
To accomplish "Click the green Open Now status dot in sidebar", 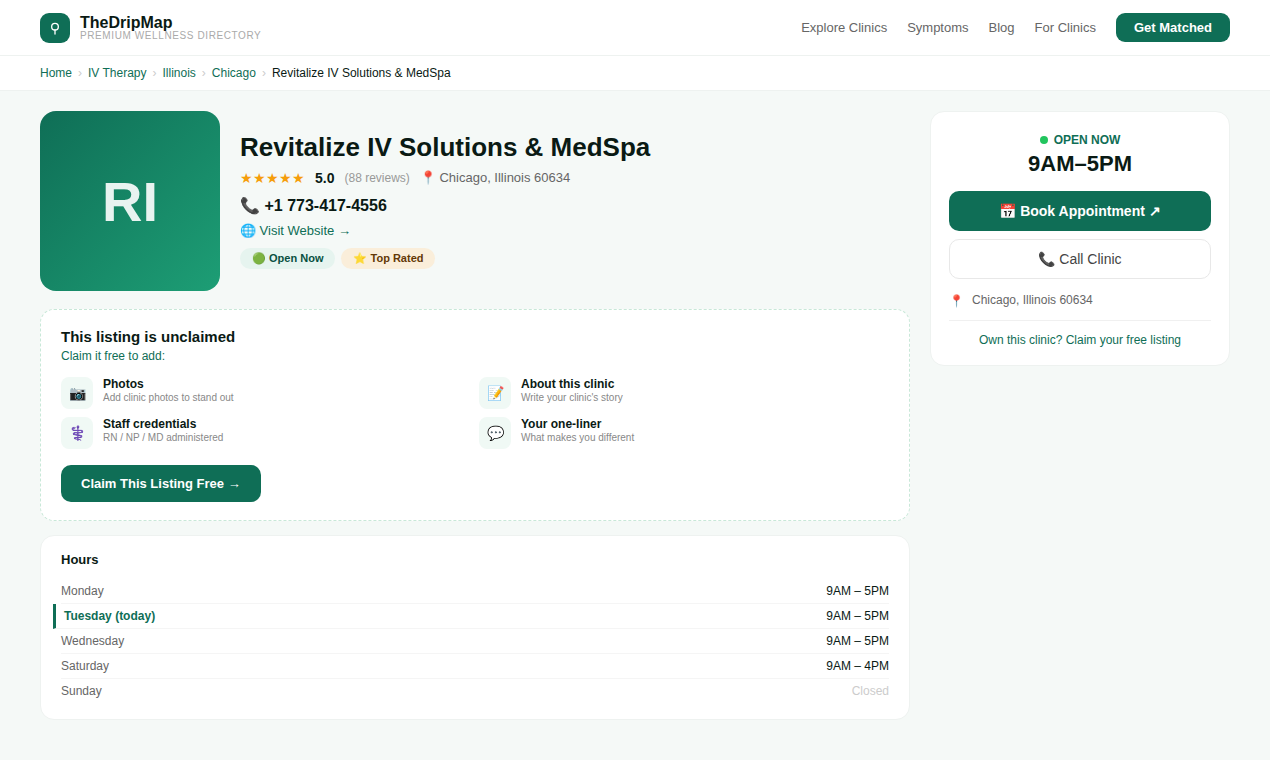I will coord(1044,140).
